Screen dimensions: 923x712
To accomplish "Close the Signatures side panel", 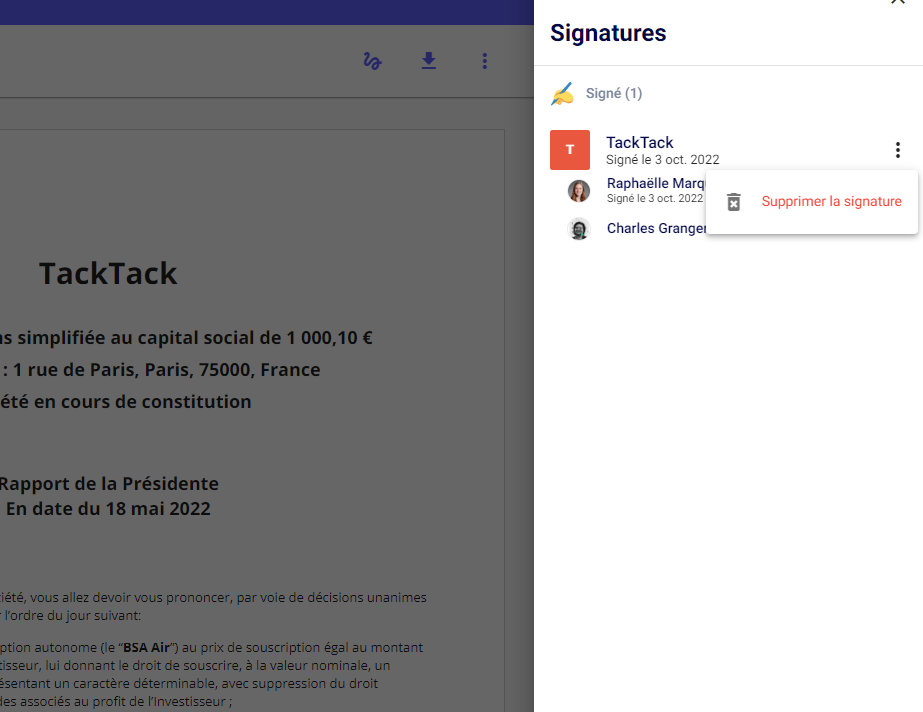I will click(897, 3).
